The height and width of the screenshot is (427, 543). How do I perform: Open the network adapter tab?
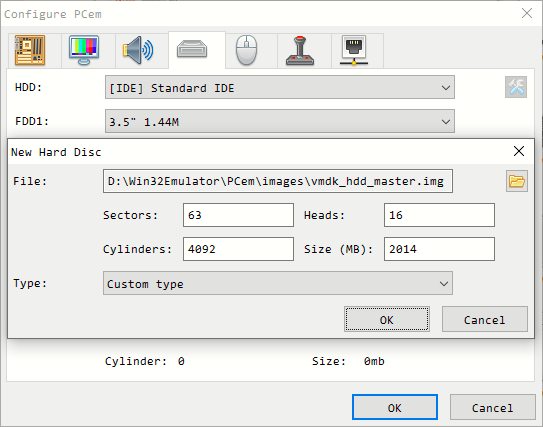coord(354,50)
